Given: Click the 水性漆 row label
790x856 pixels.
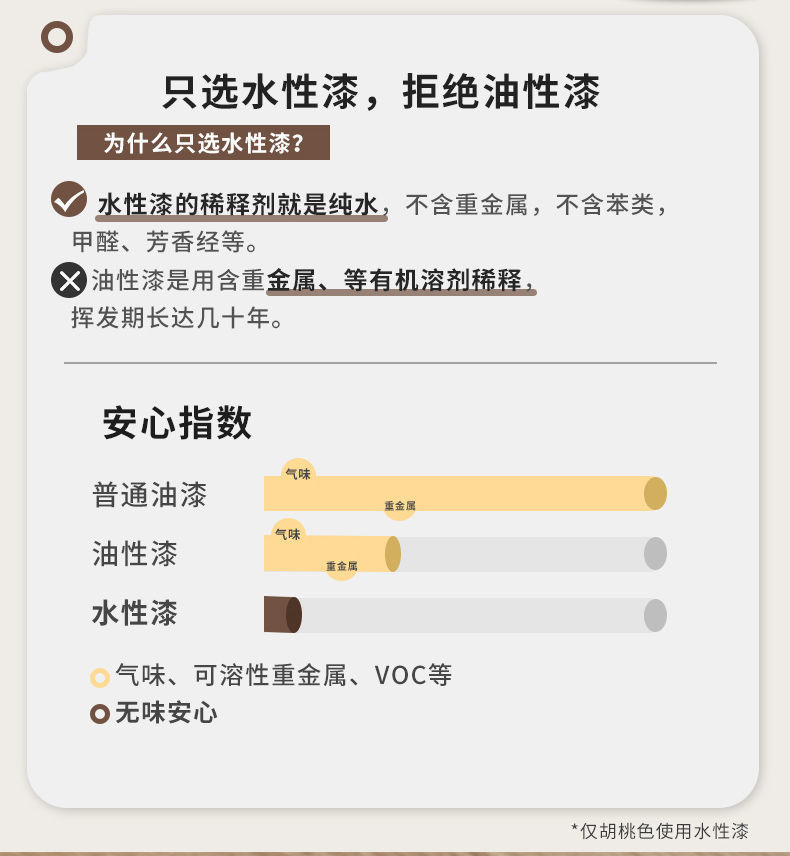Looking at the screenshot, I should (x=135, y=613).
